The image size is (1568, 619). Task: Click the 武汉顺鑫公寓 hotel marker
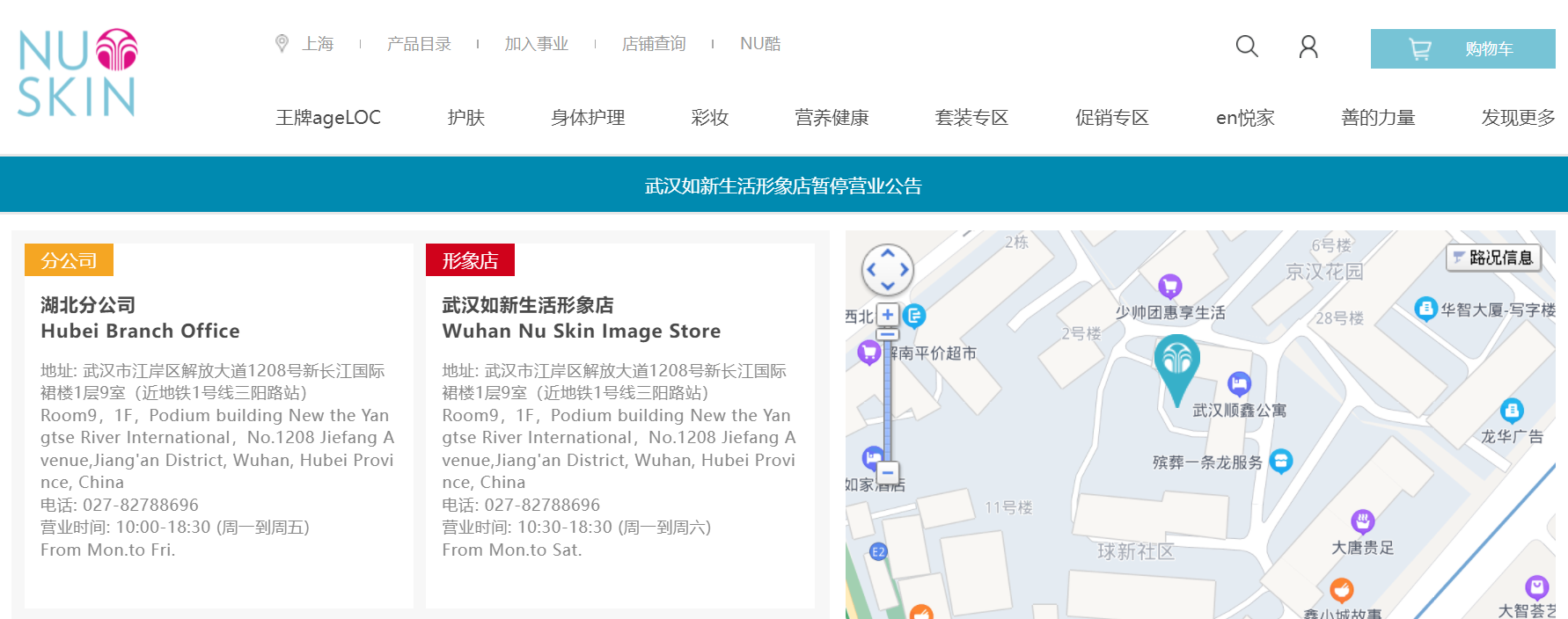(x=1239, y=383)
